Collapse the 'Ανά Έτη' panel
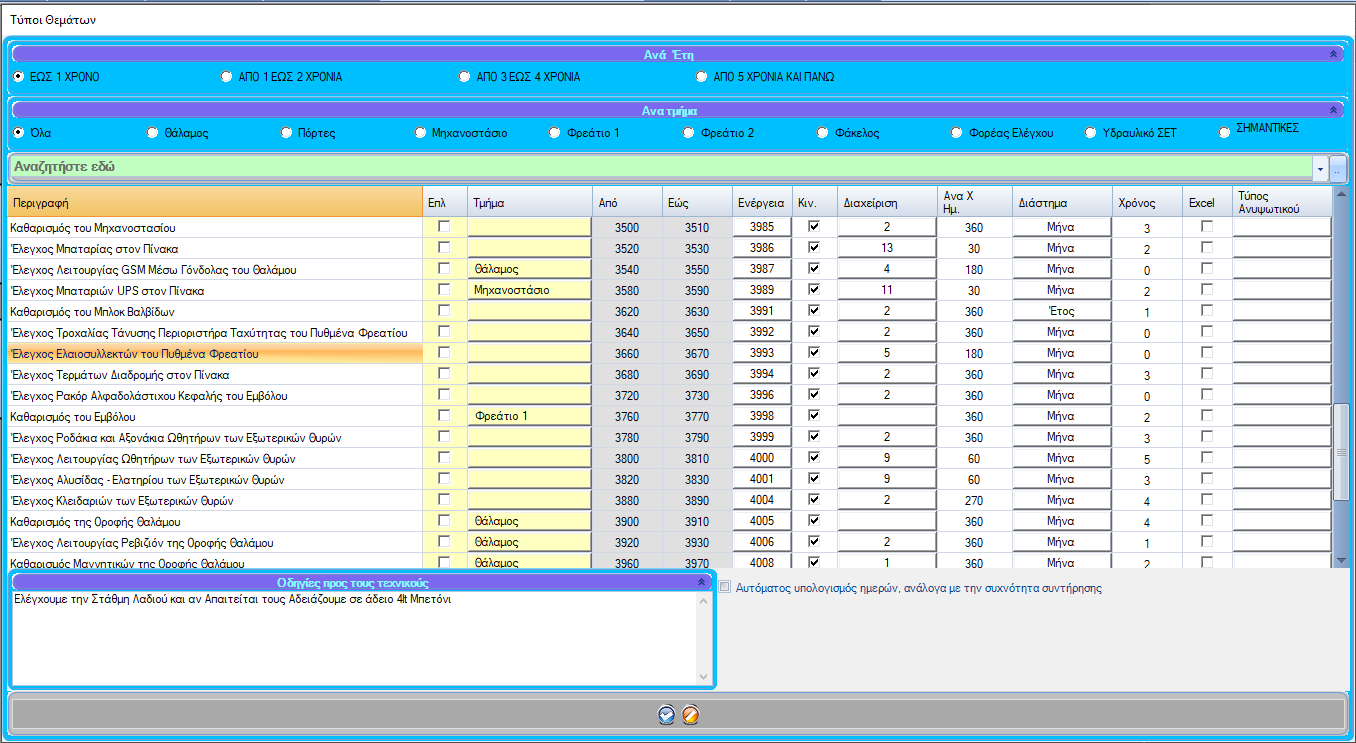Viewport: 1356px width, 743px height. (1331, 54)
